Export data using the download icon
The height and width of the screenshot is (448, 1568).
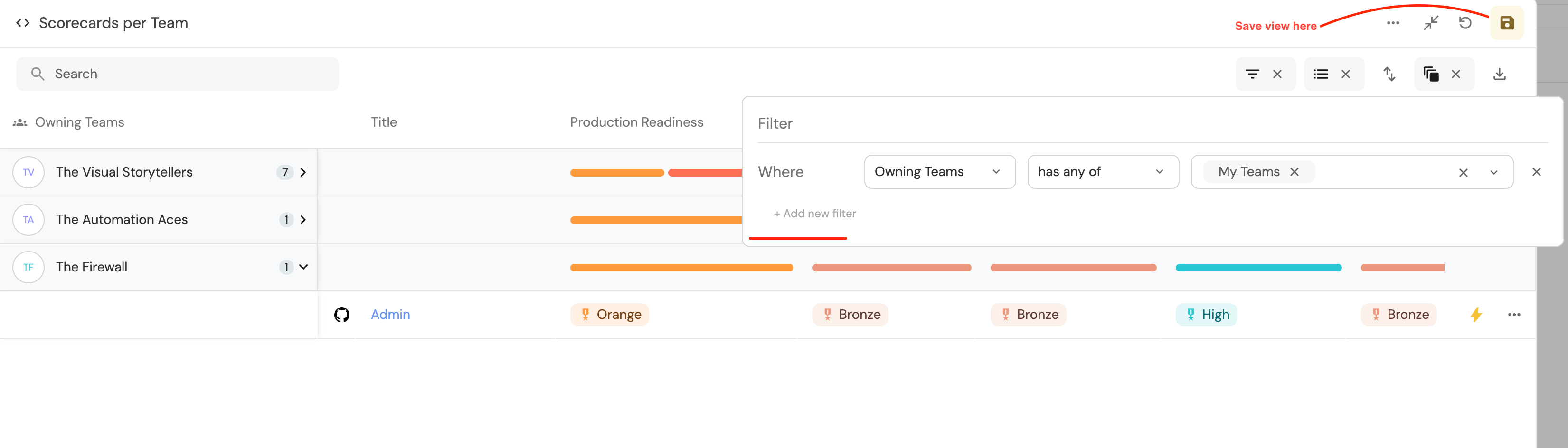coord(1500,74)
